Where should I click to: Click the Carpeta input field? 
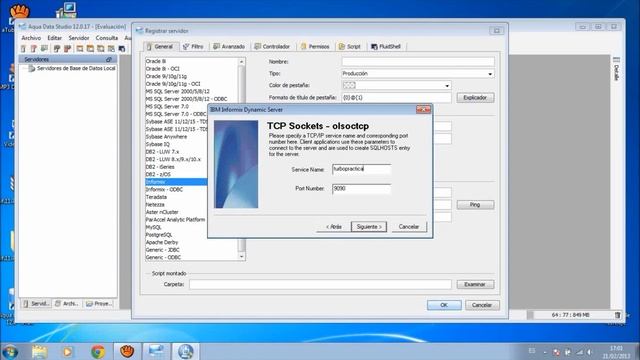coord(320,284)
